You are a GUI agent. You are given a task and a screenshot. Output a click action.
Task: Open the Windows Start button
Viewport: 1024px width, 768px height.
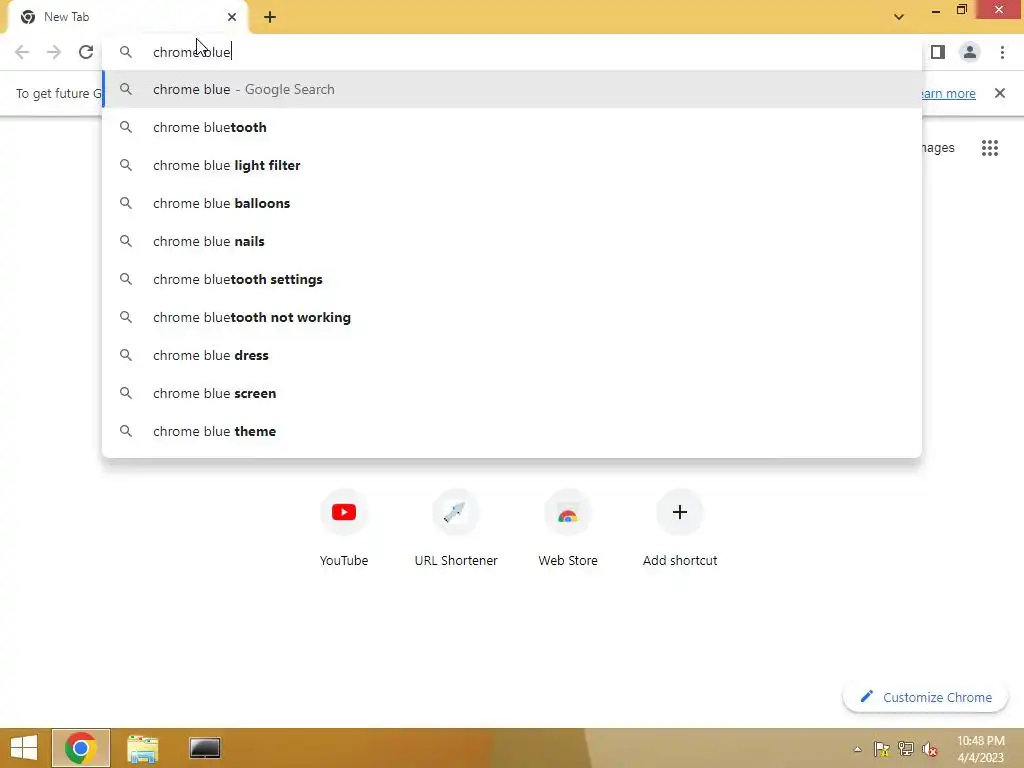pos(24,748)
